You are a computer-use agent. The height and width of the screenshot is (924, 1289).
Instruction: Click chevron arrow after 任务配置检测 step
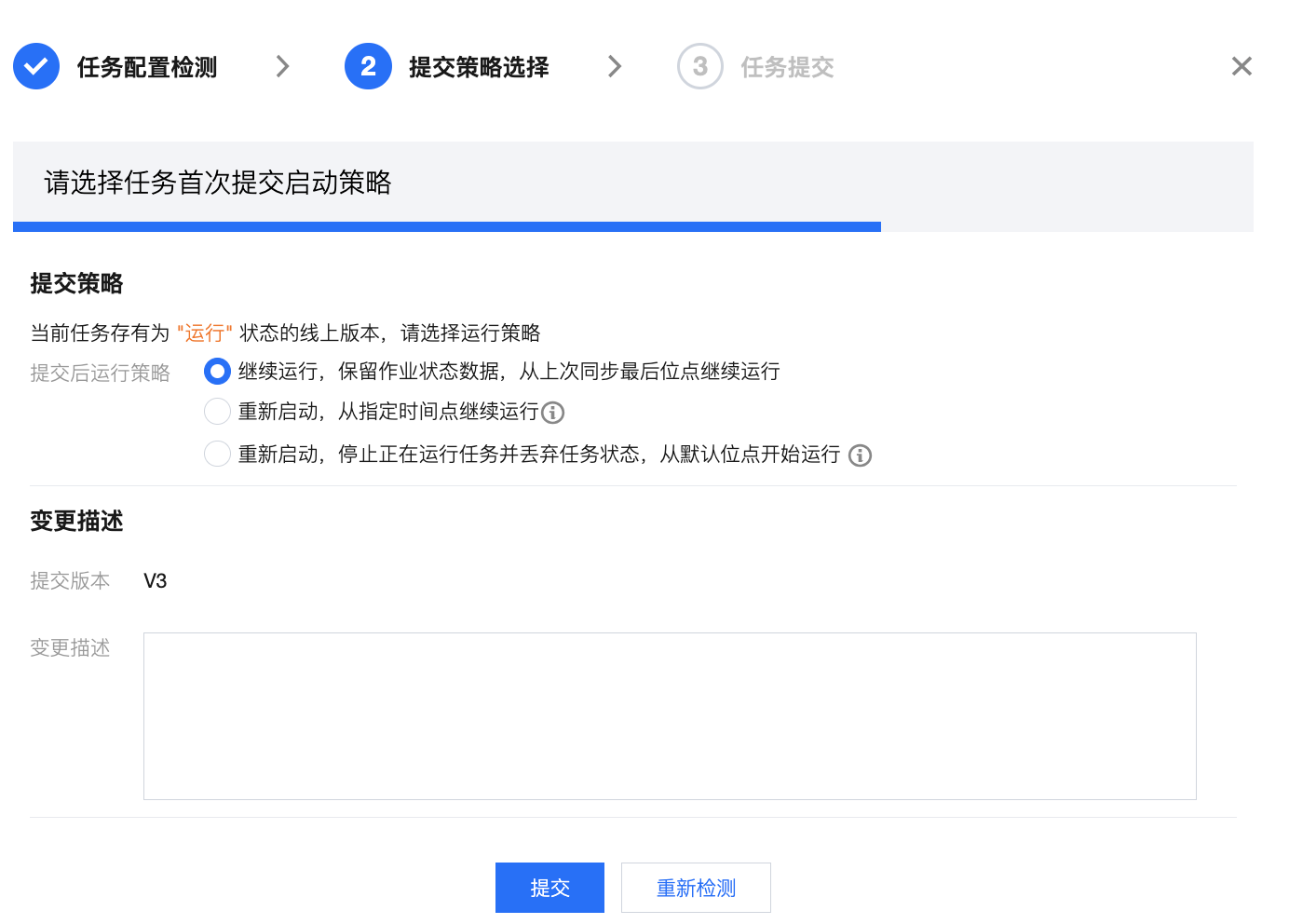tap(283, 66)
